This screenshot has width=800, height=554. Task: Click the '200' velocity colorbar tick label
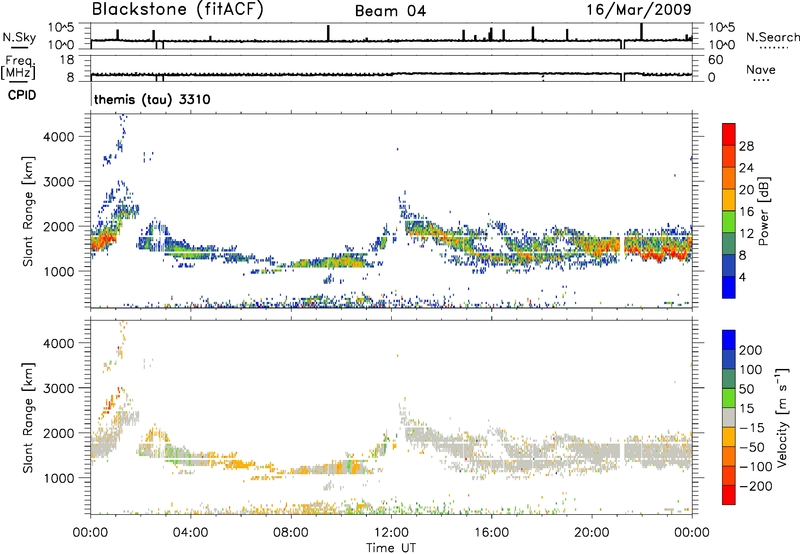pyautogui.click(x=751, y=350)
